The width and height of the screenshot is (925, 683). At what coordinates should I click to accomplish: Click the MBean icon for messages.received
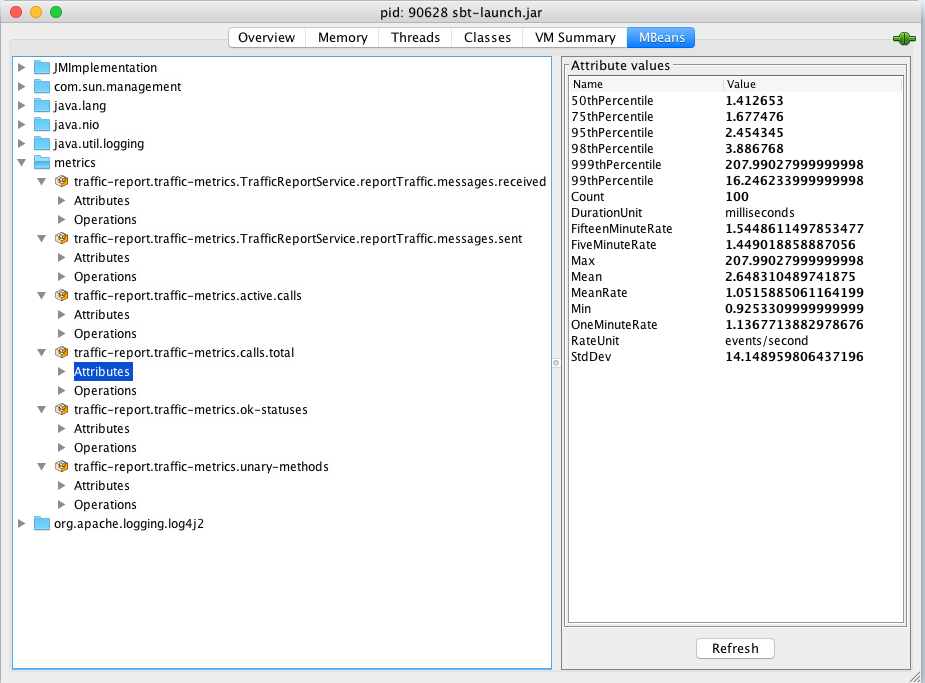pos(61,181)
